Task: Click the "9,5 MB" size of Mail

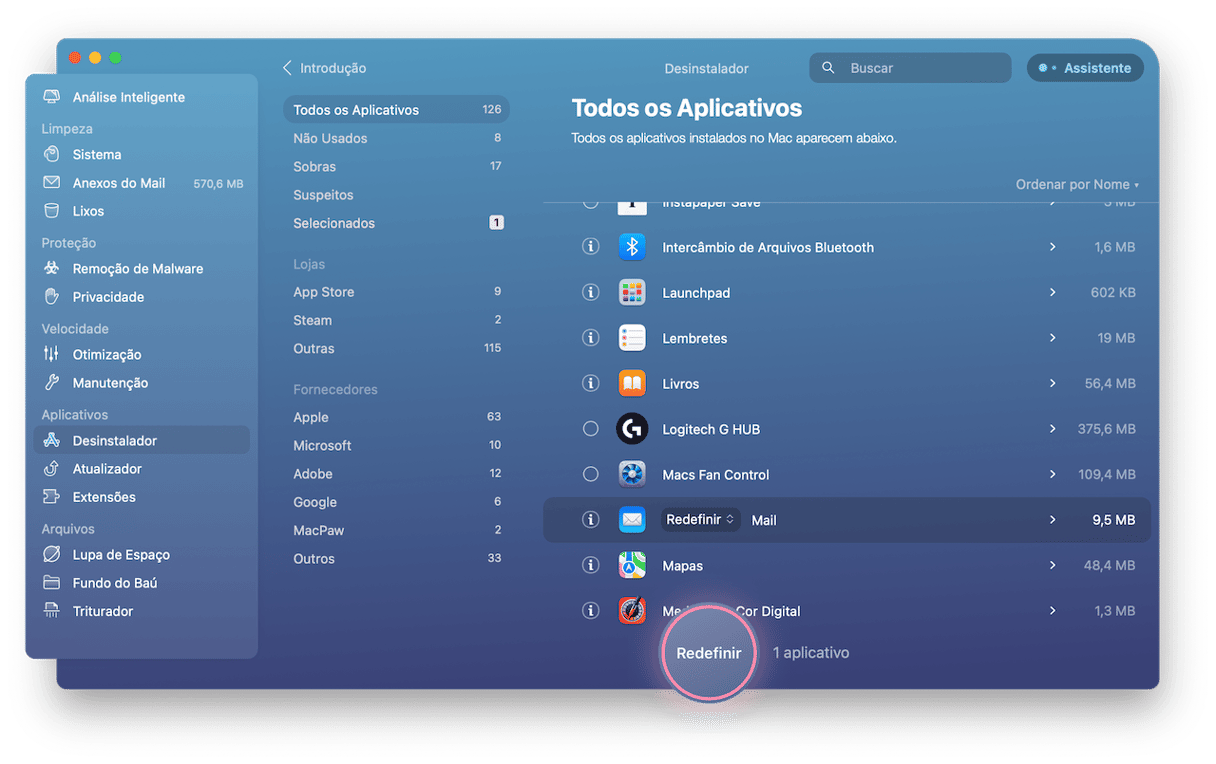Action: [1114, 520]
